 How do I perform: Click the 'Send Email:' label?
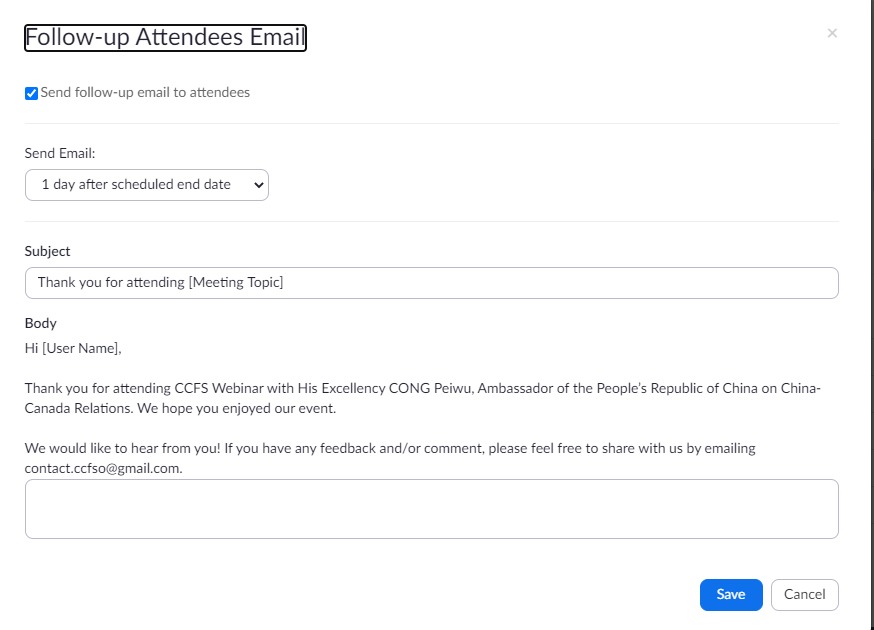(60, 153)
